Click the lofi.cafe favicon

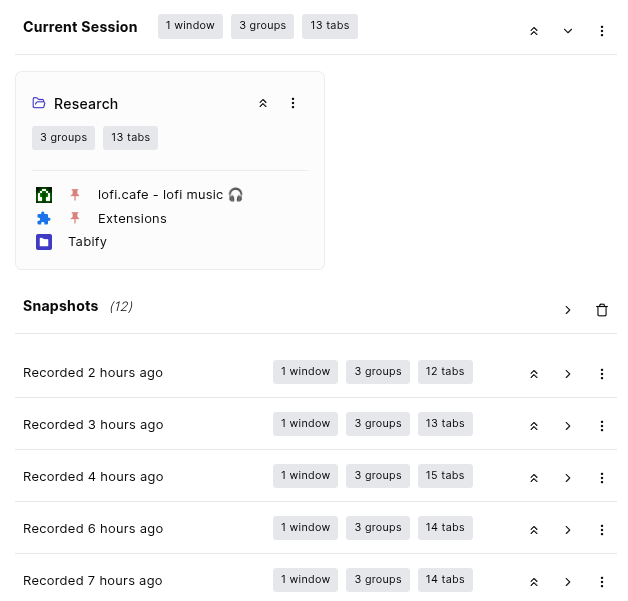[44, 195]
